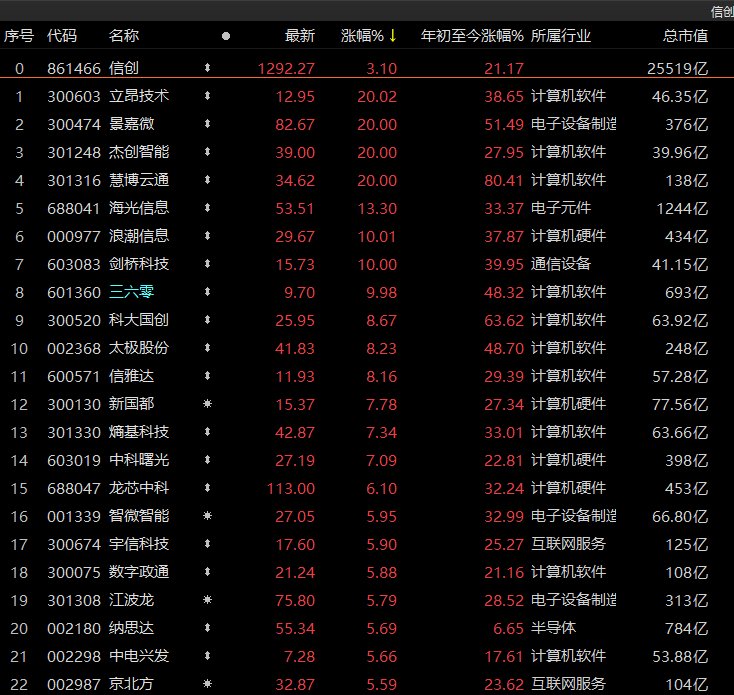The width and height of the screenshot is (734, 695).
Task: Click stock code 300520
Action: click(x=74, y=321)
